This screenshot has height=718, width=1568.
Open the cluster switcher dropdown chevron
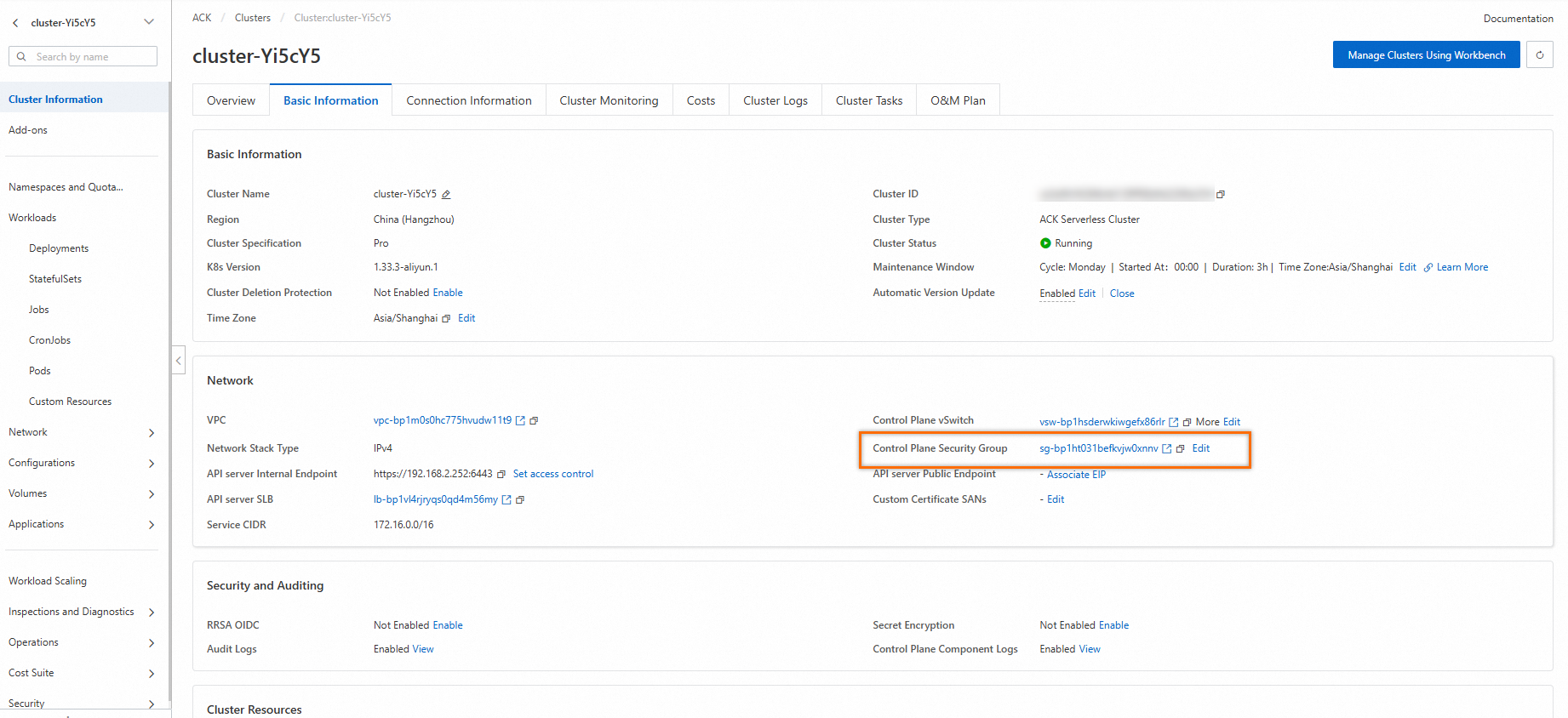149,22
